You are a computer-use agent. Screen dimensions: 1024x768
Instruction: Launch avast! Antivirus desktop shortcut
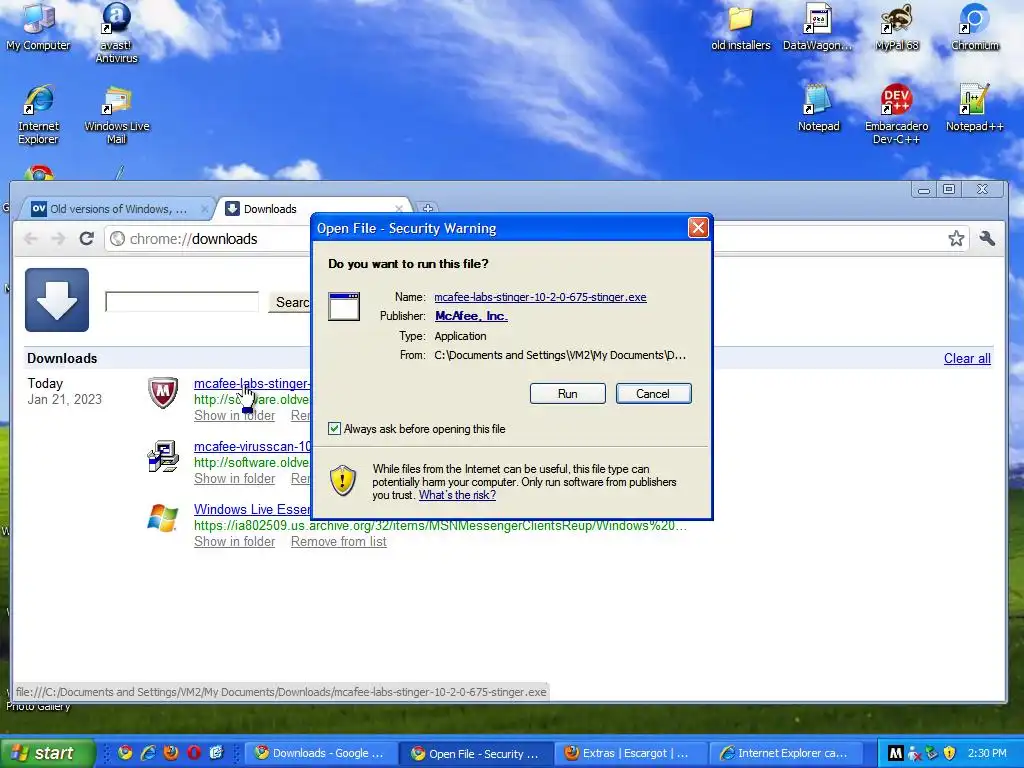[116, 31]
